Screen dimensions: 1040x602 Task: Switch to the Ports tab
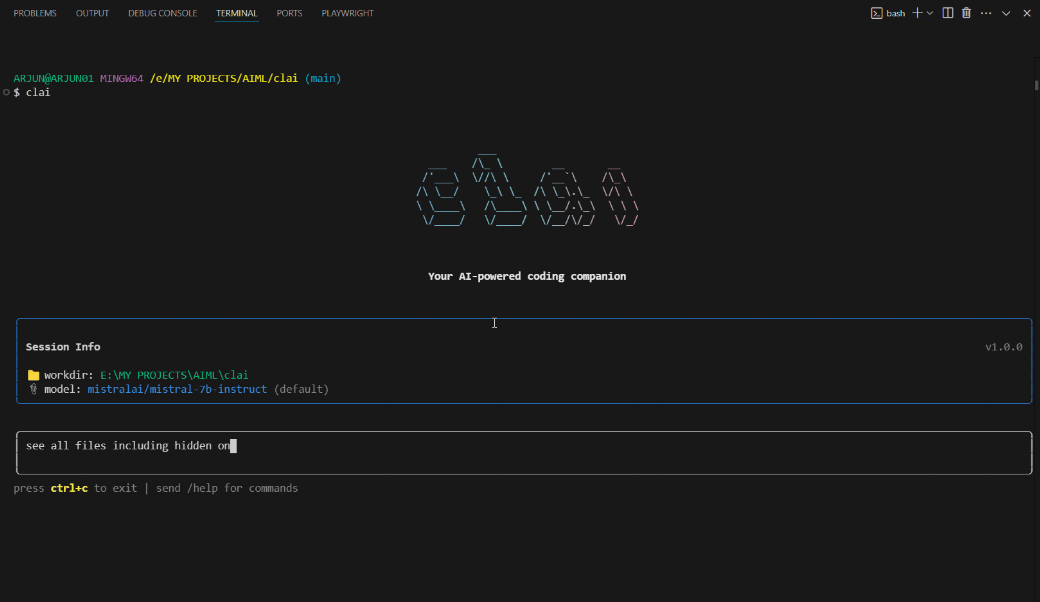pos(290,14)
